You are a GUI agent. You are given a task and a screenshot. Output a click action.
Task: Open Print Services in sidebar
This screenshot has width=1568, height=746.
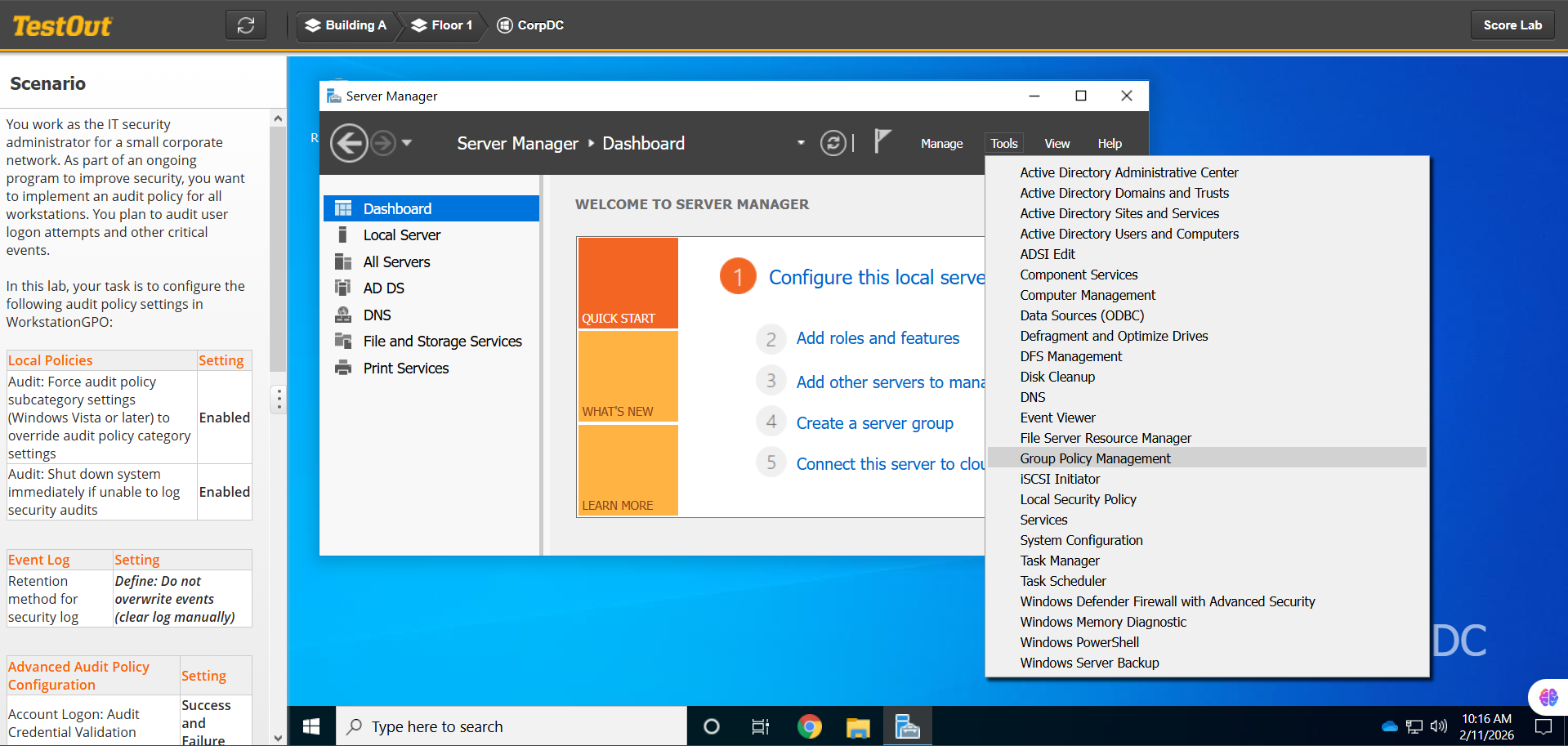(x=405, y=369)
